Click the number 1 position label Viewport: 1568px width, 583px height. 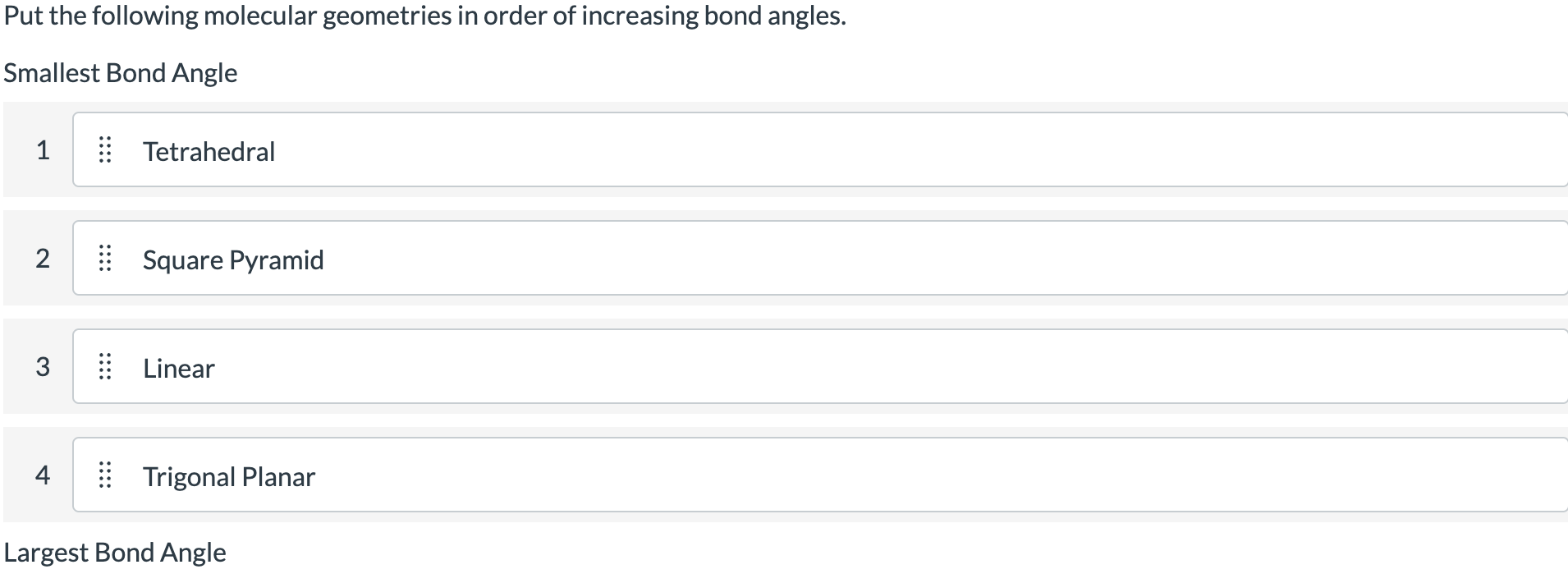[x=43, y=150]
